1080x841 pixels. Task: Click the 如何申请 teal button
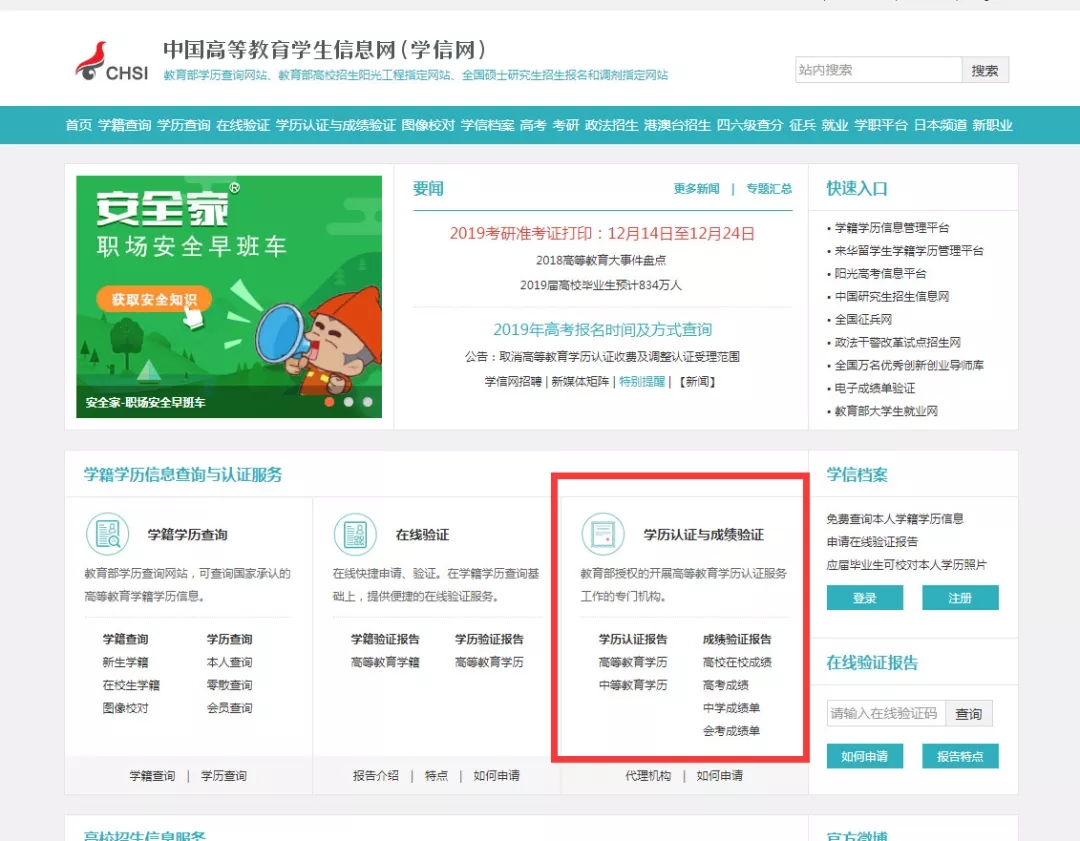[x=864, y=756]
